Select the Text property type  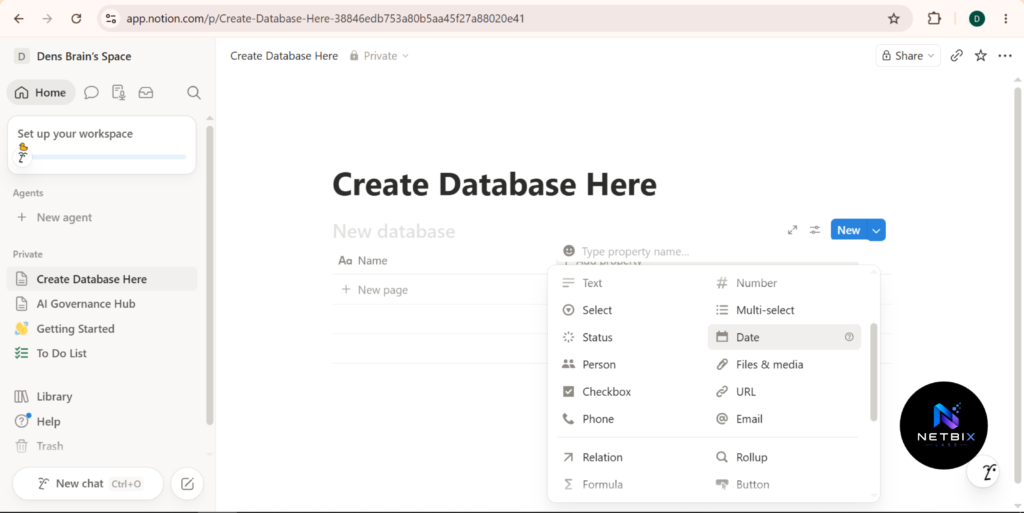coord(632,283)
